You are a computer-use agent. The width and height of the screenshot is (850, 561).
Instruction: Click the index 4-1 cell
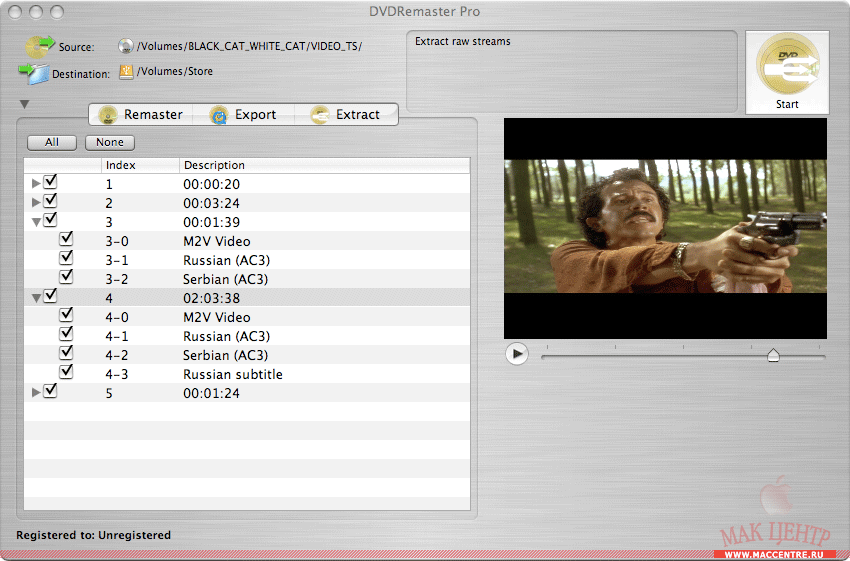(117, 336)
